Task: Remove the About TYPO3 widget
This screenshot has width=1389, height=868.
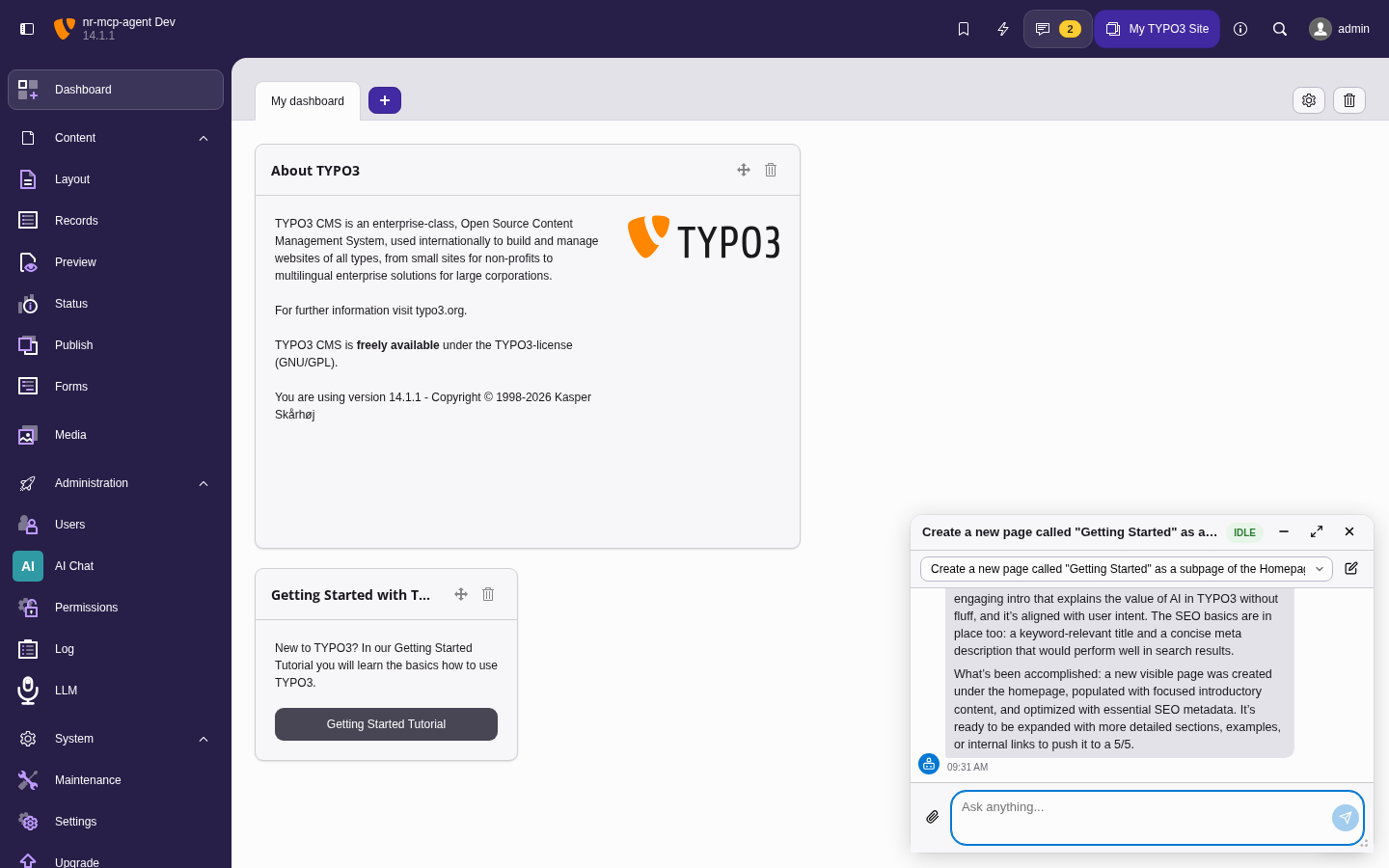Action: pos(771,170)
